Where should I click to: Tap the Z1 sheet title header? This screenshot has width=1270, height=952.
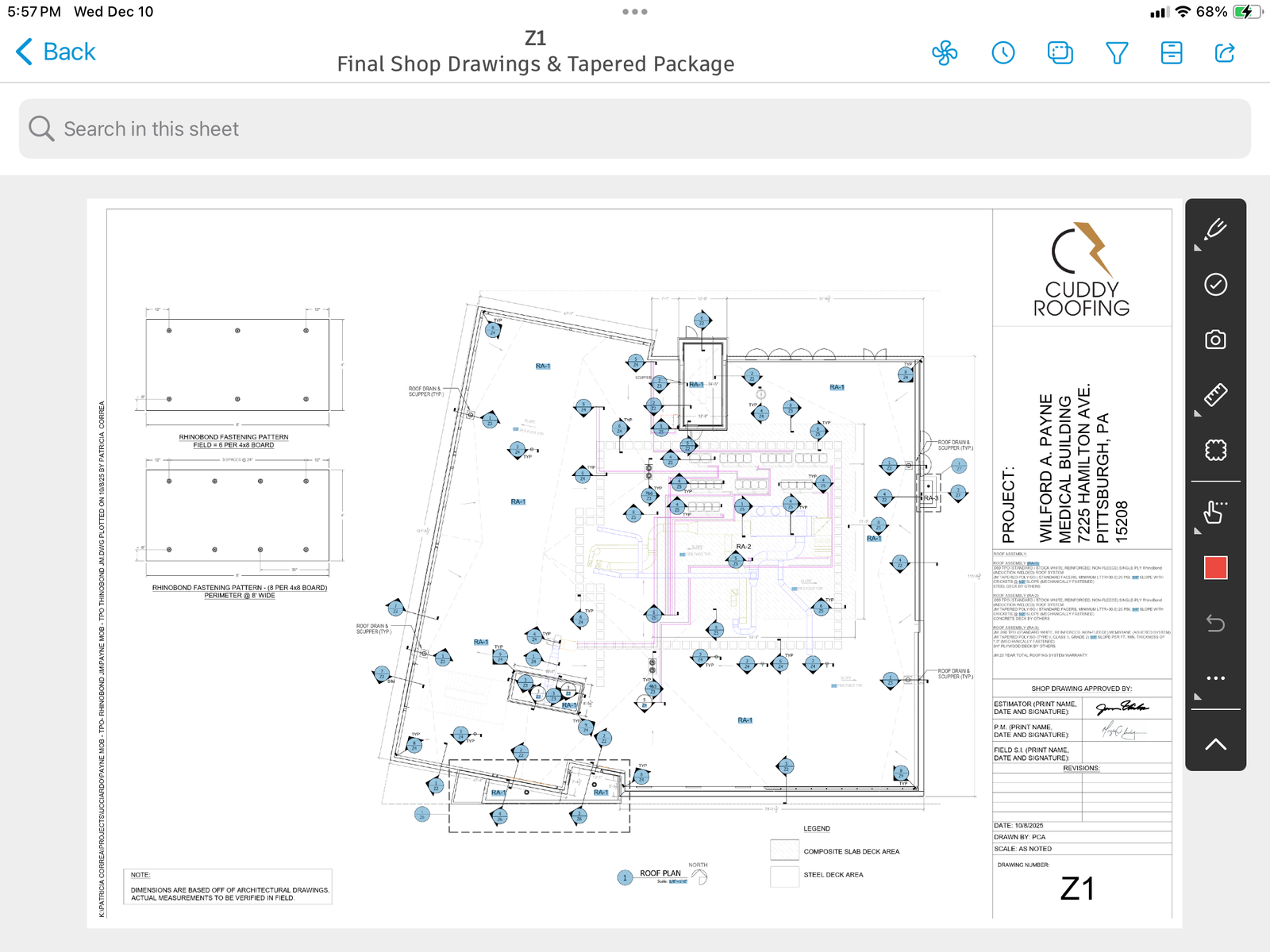tap(536, 38)
